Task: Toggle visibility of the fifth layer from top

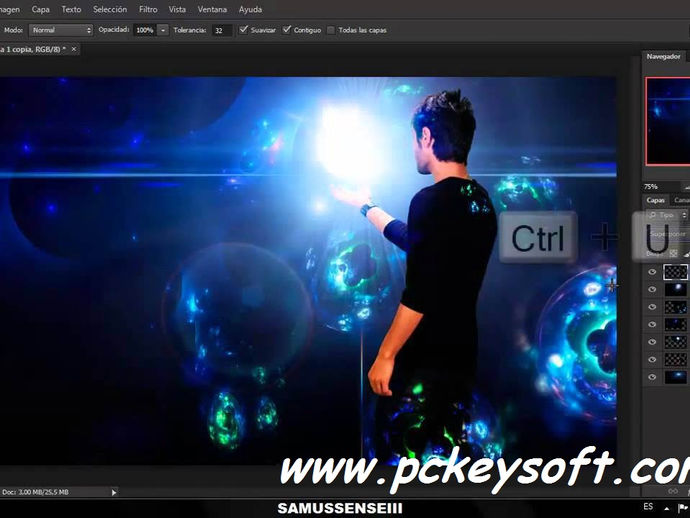Action: [x=652, y=342]
